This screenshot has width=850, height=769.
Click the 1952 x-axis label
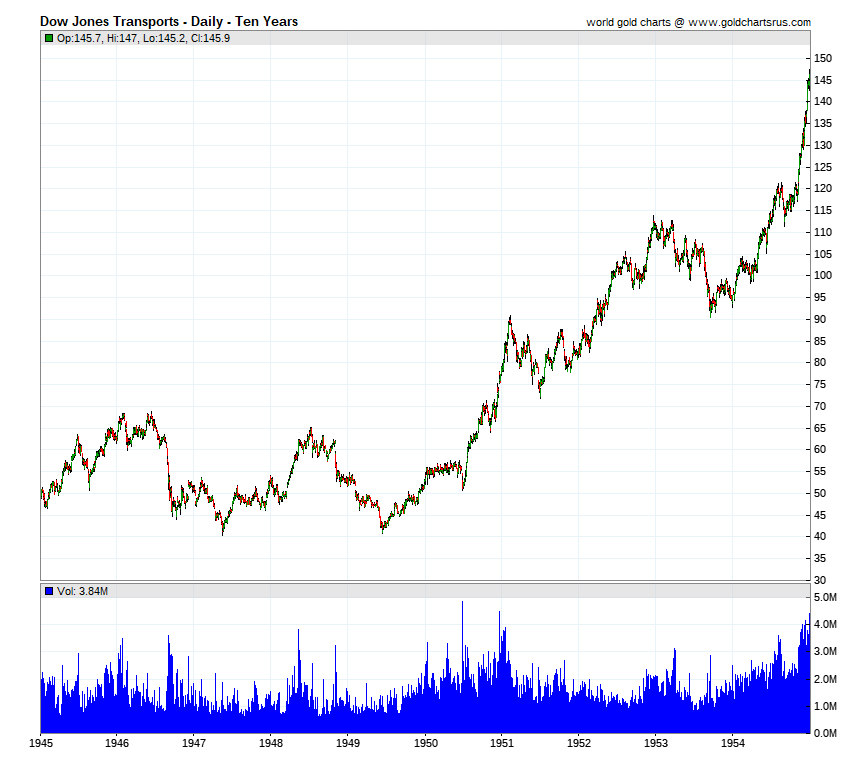point(578,743)
